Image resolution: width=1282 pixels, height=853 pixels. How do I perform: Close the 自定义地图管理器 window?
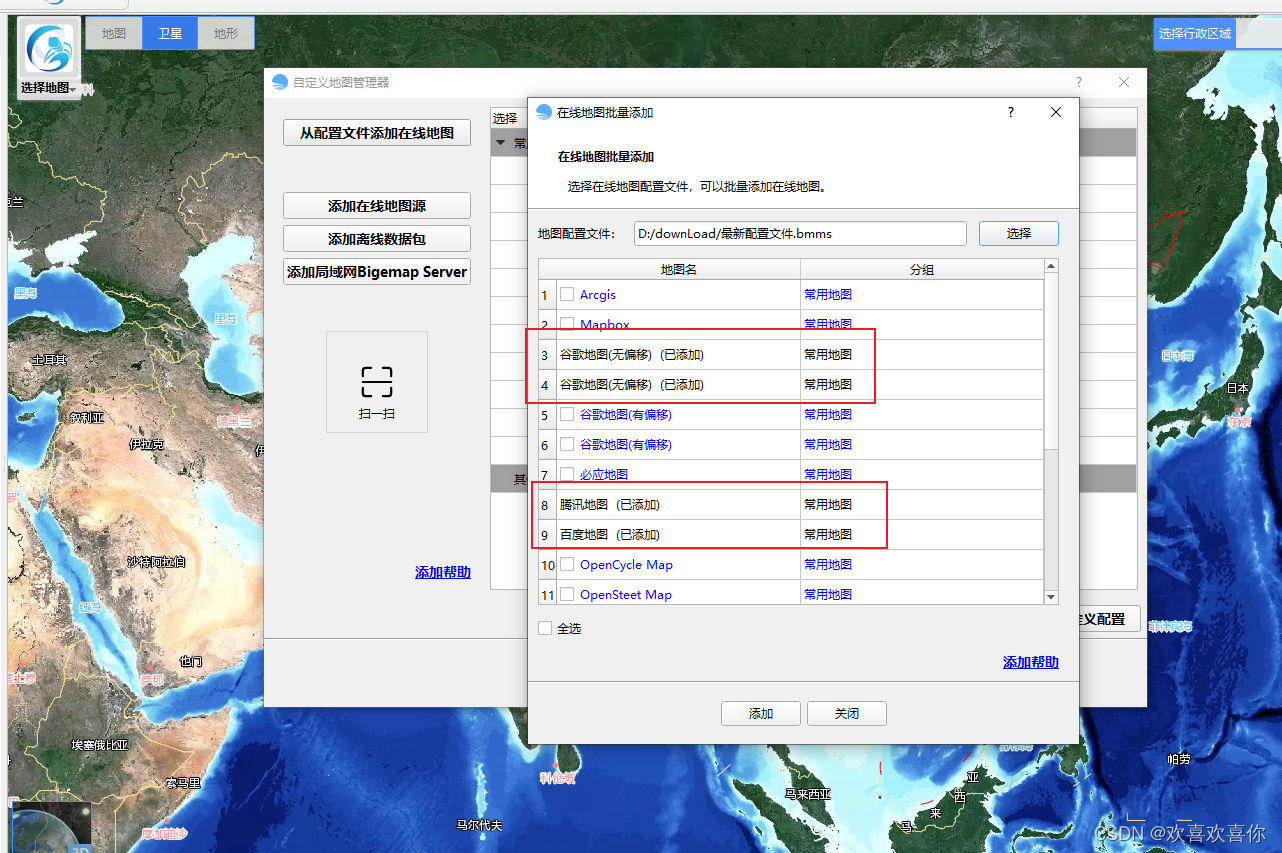[x=1124, y=82]
